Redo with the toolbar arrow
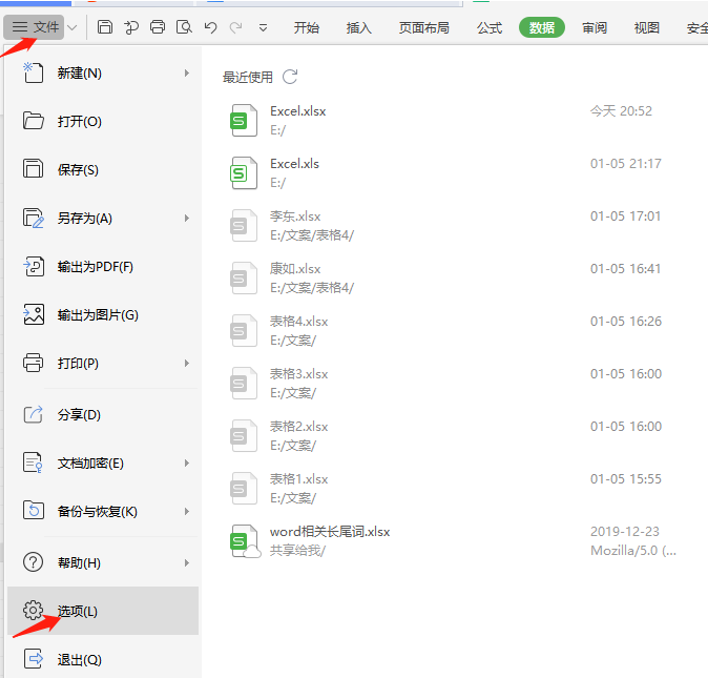Viewport: 708px width, 680px height. (236, 28)
